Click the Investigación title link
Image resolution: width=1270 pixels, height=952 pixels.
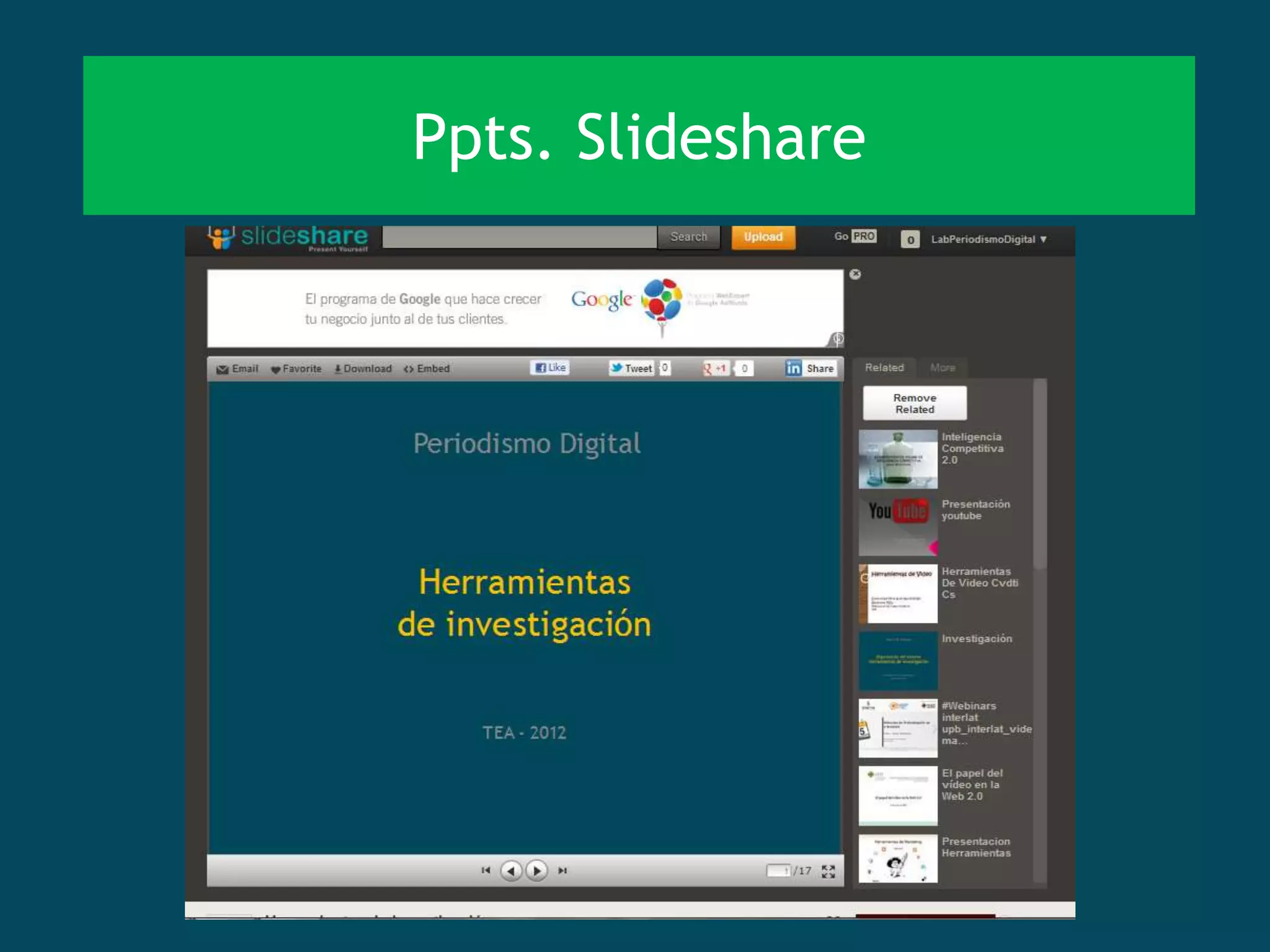(977, 638)
